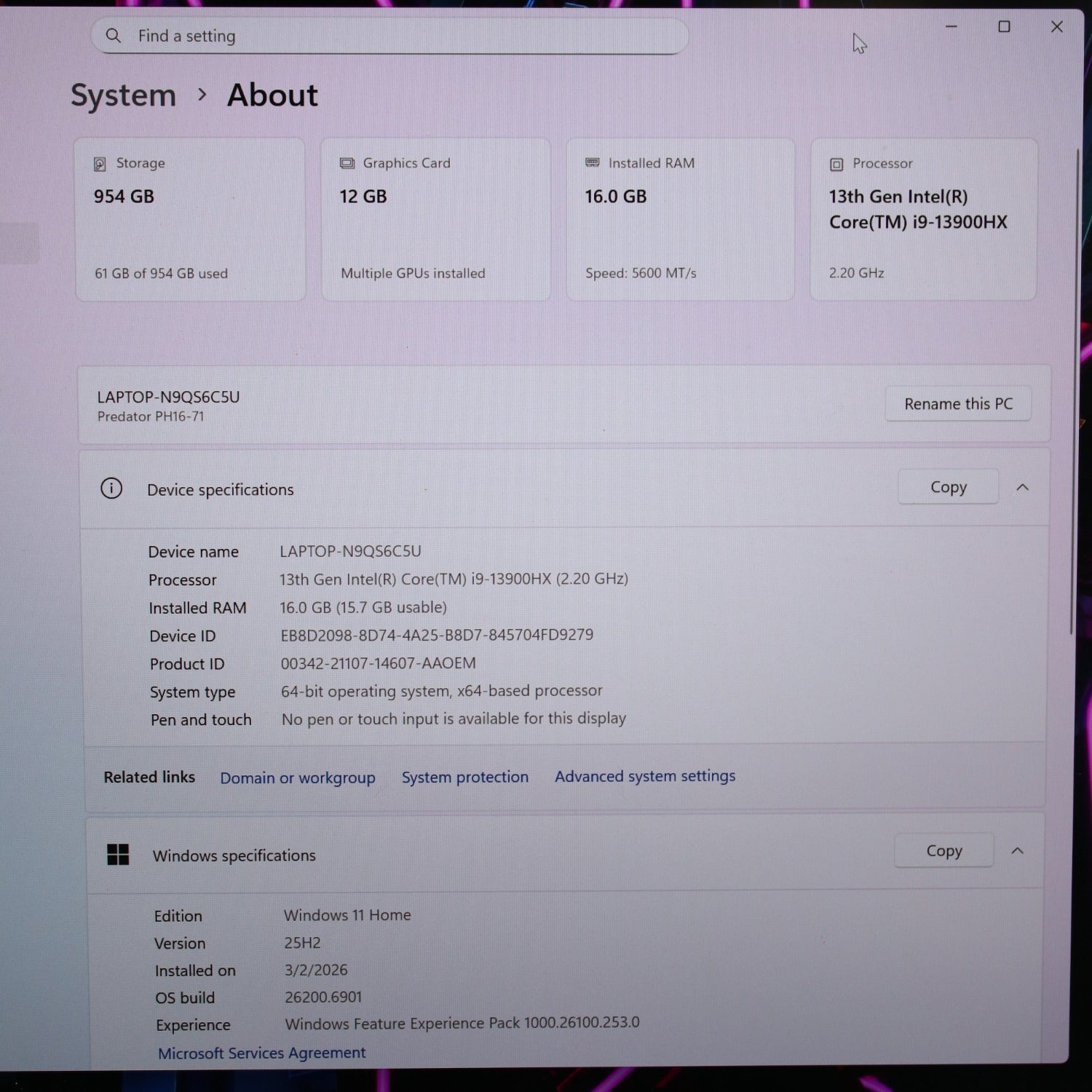Click the Storage card icon
Viewport: 1092px width, 1092px height.
(x=100, y=164)
